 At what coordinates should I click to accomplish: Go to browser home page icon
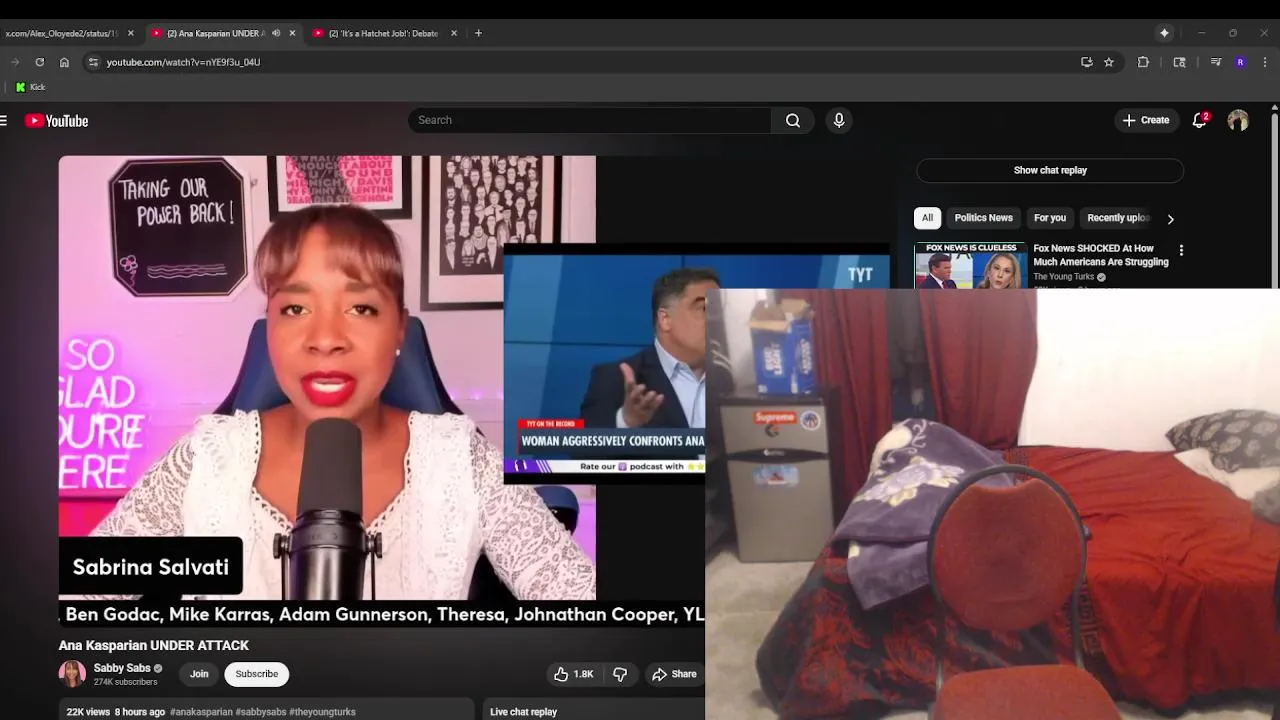click(x=64, y=62)
